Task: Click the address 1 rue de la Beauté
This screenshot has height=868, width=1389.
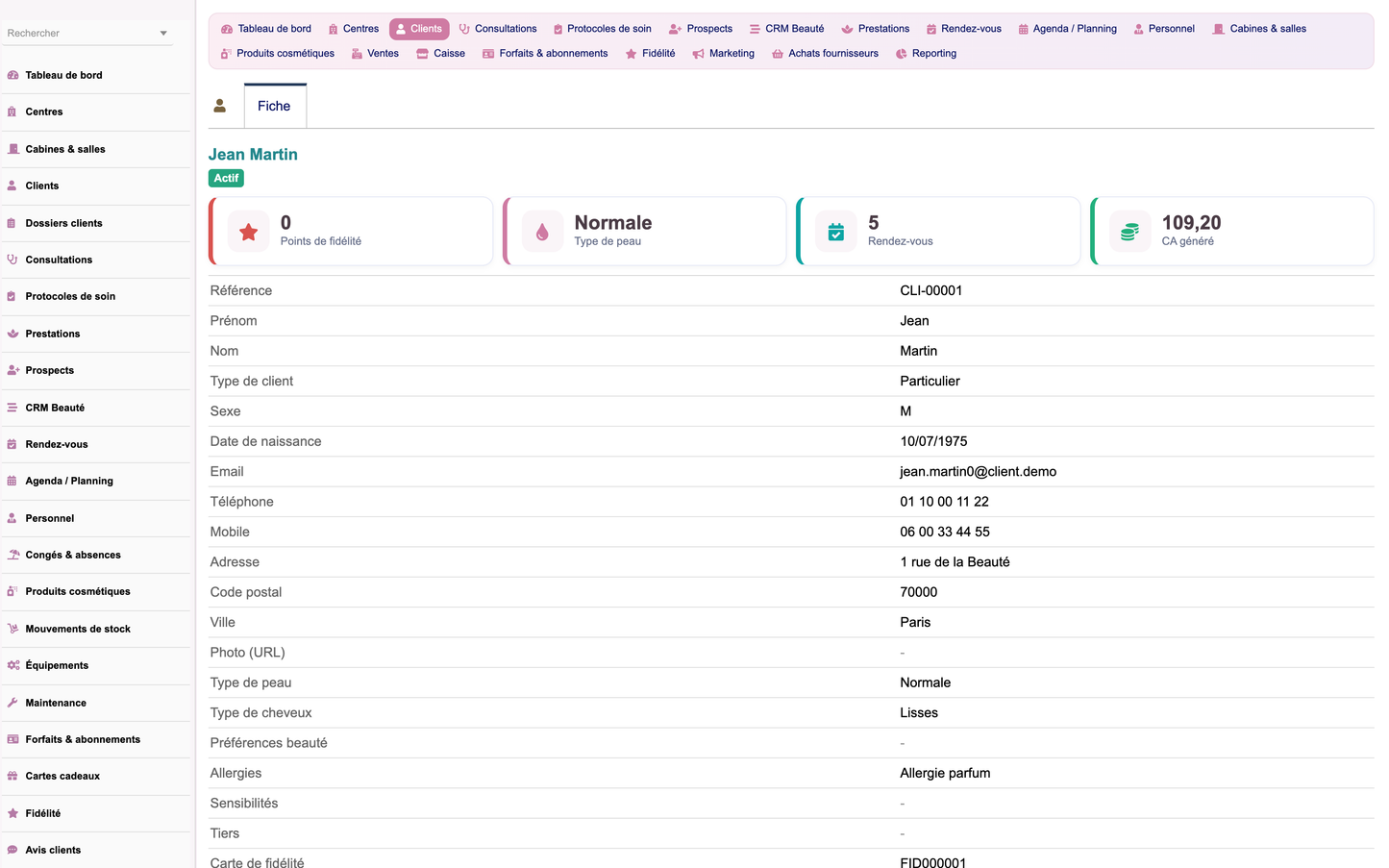Action: coord(955,561)
